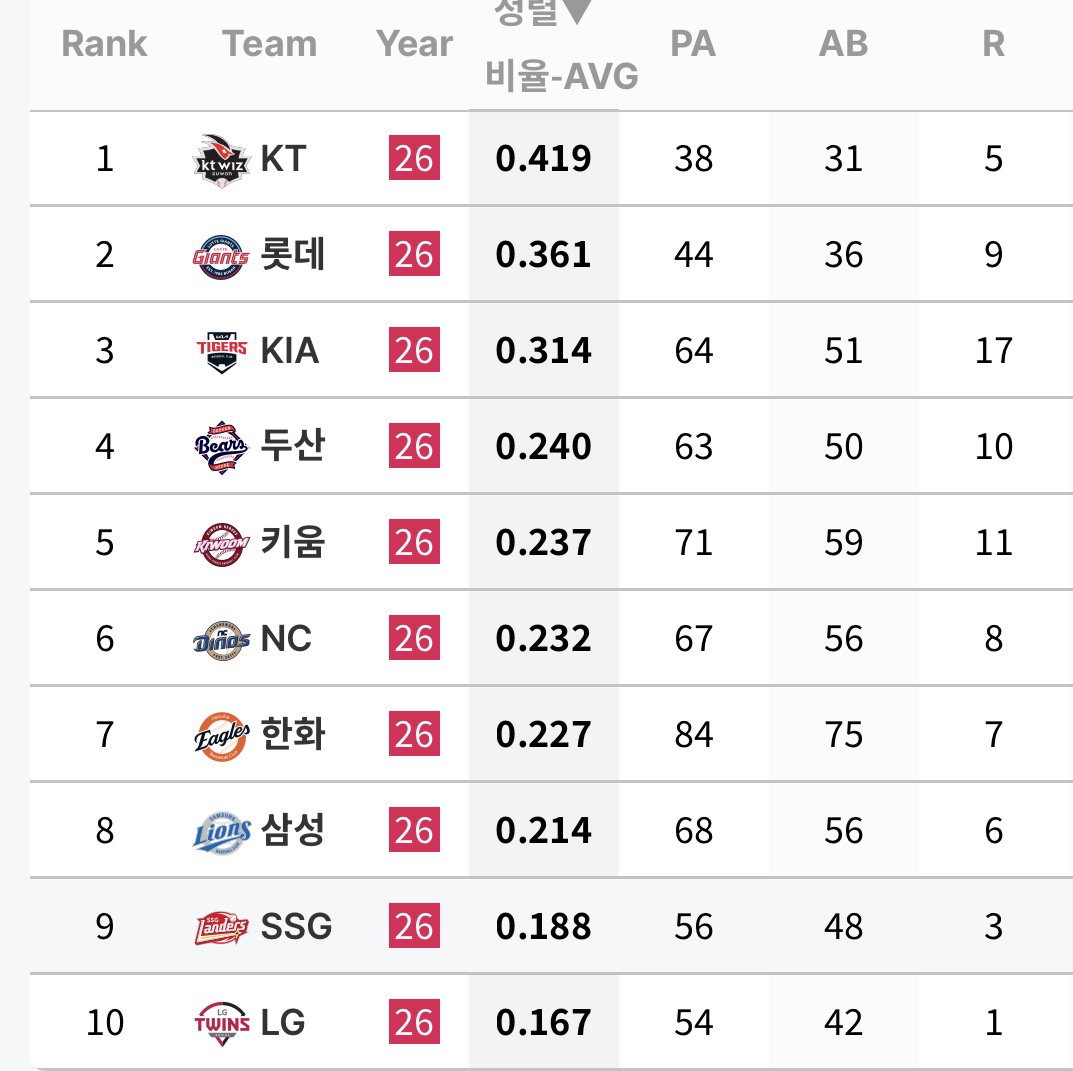Viewport: 1073px width, 1071px height.
Task: Click the Samsung Lions team logo
Action: 221,832
